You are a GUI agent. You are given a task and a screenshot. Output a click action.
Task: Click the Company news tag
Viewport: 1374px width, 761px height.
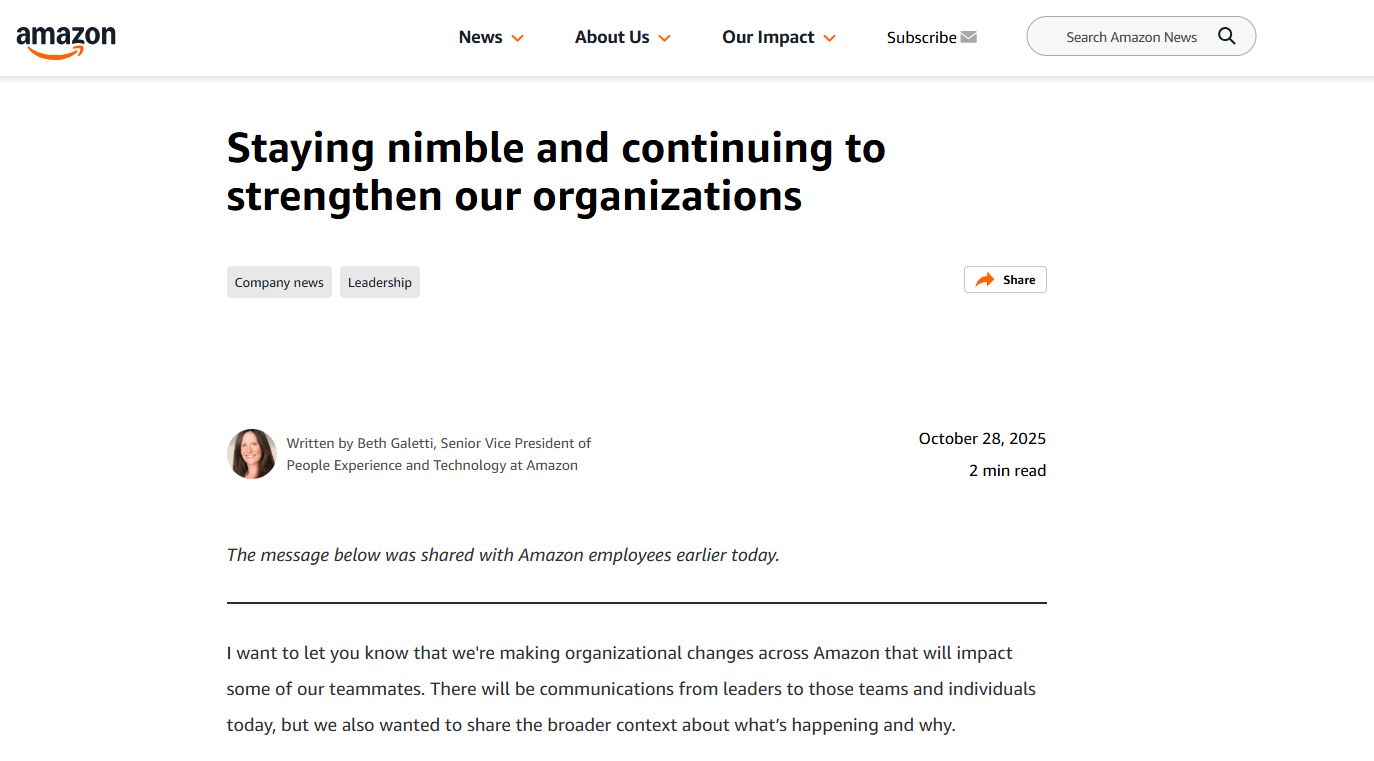[x=279, y=282]
